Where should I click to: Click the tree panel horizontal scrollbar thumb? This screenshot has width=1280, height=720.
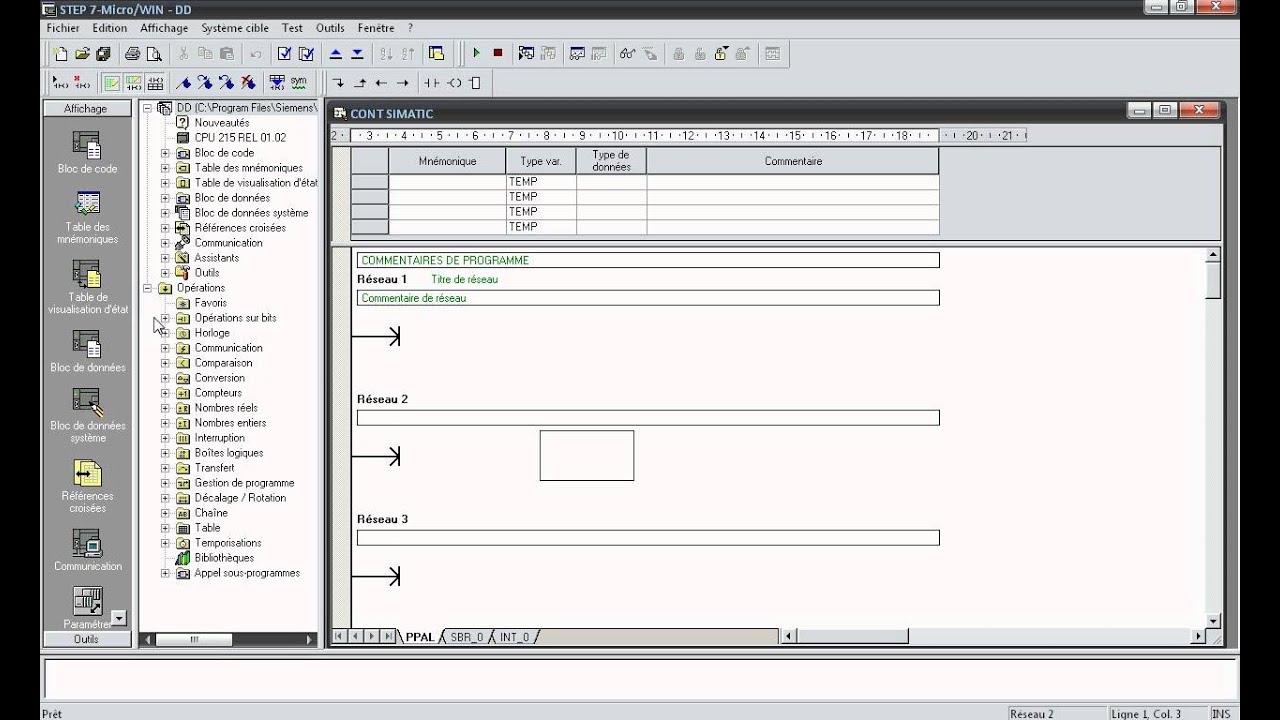pos(194,639)
